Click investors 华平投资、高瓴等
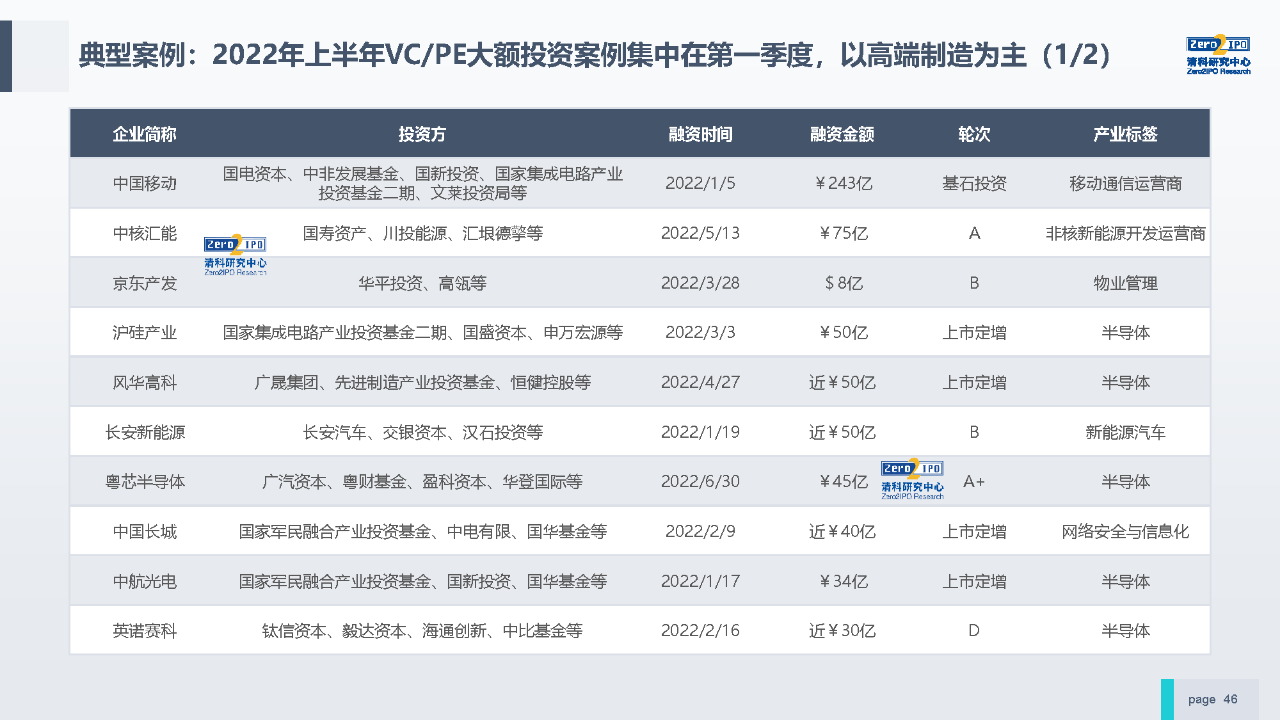This screenshot has width=1280, height=720. click(x=423, y=283)
